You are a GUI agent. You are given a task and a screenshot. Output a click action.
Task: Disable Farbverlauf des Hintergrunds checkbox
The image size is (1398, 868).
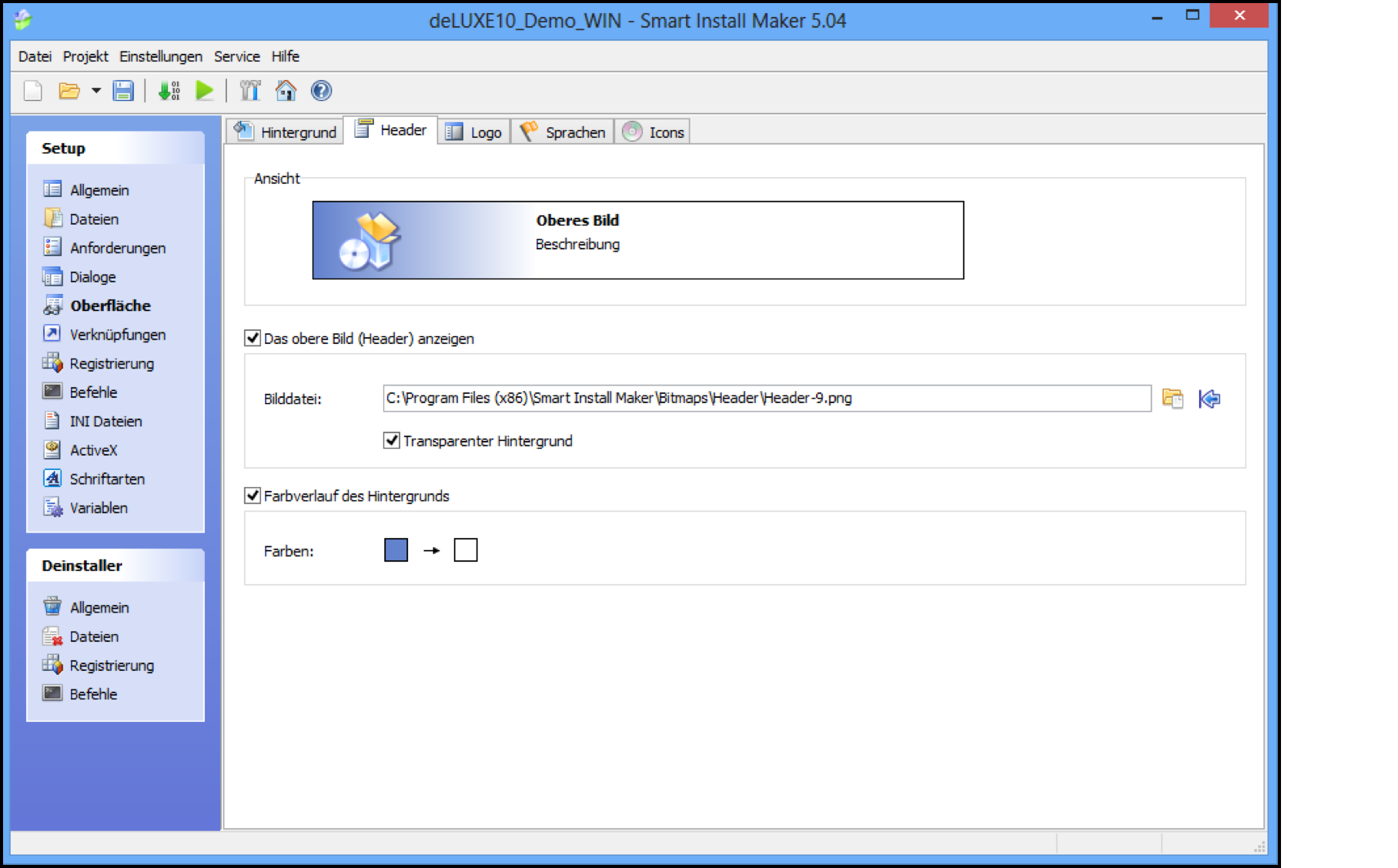[x=253, y=496]
